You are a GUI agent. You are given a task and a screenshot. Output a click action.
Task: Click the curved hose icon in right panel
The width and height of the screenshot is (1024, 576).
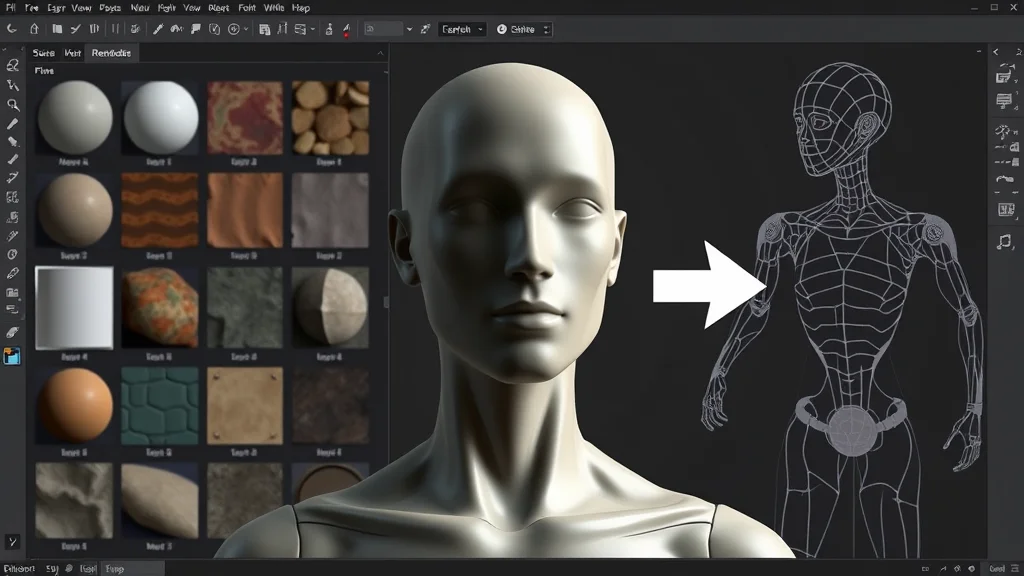[1004, 179]
